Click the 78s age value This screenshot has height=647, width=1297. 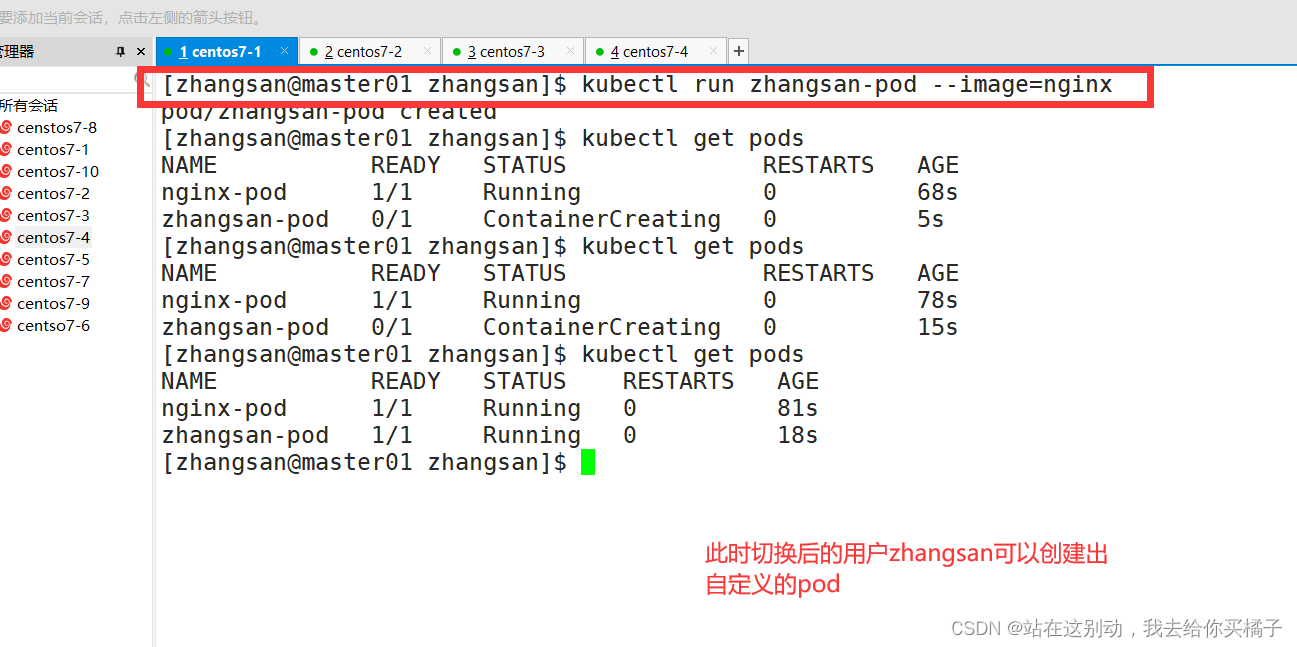pyautogui.click(x=938, y=300)
